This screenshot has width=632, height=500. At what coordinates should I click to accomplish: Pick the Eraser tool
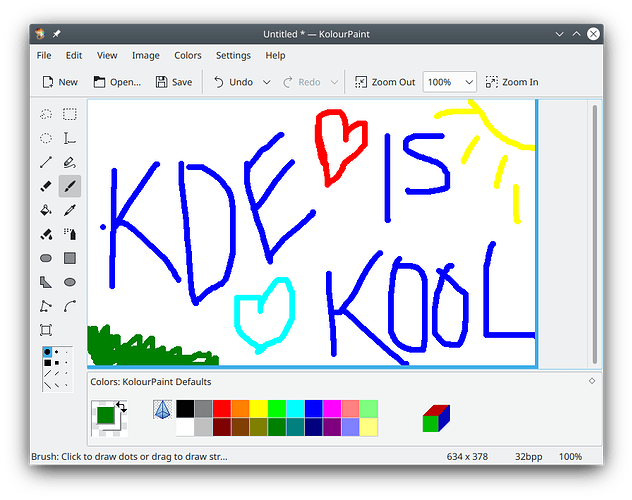tap(46, 186)
